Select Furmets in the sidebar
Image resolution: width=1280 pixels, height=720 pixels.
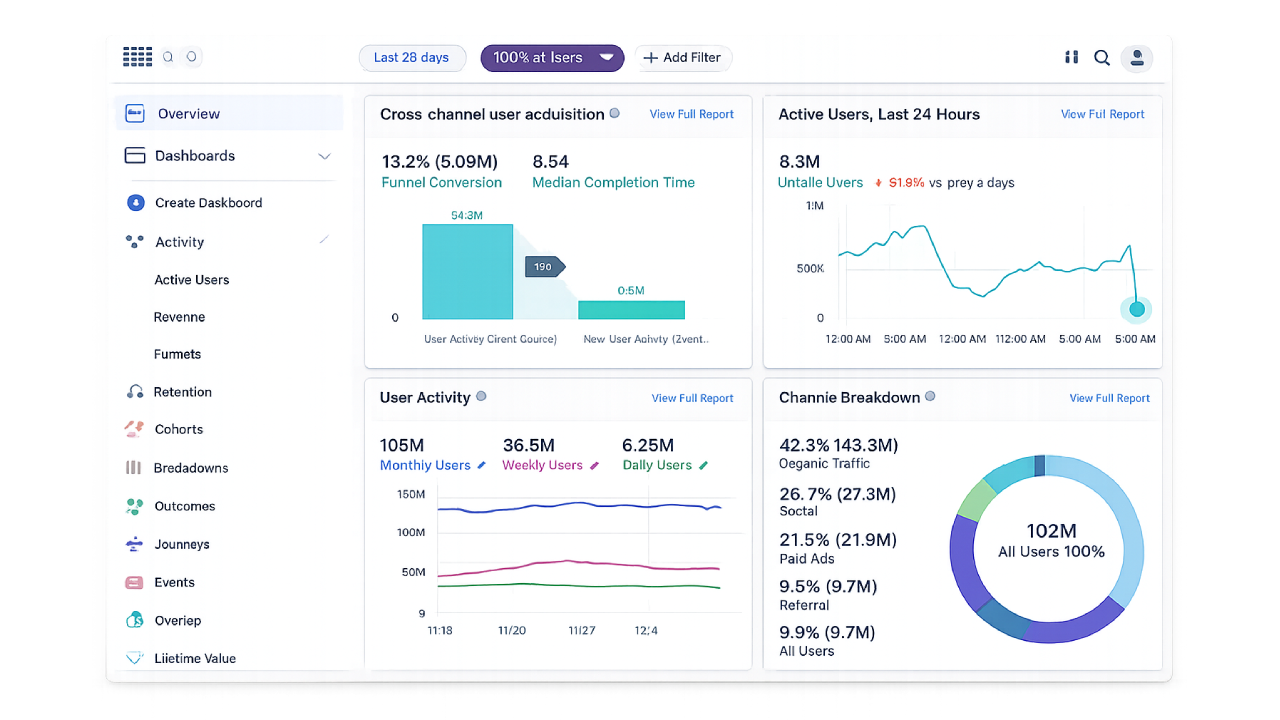click(178, 354)
